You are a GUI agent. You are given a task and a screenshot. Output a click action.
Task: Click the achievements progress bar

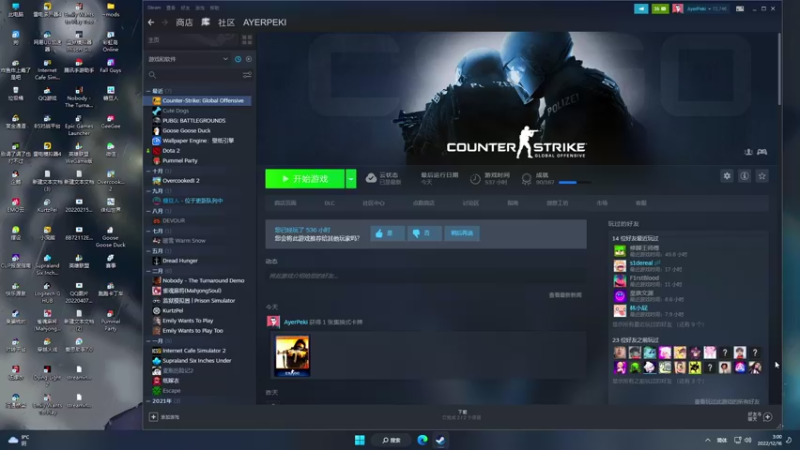pos(574,182)
